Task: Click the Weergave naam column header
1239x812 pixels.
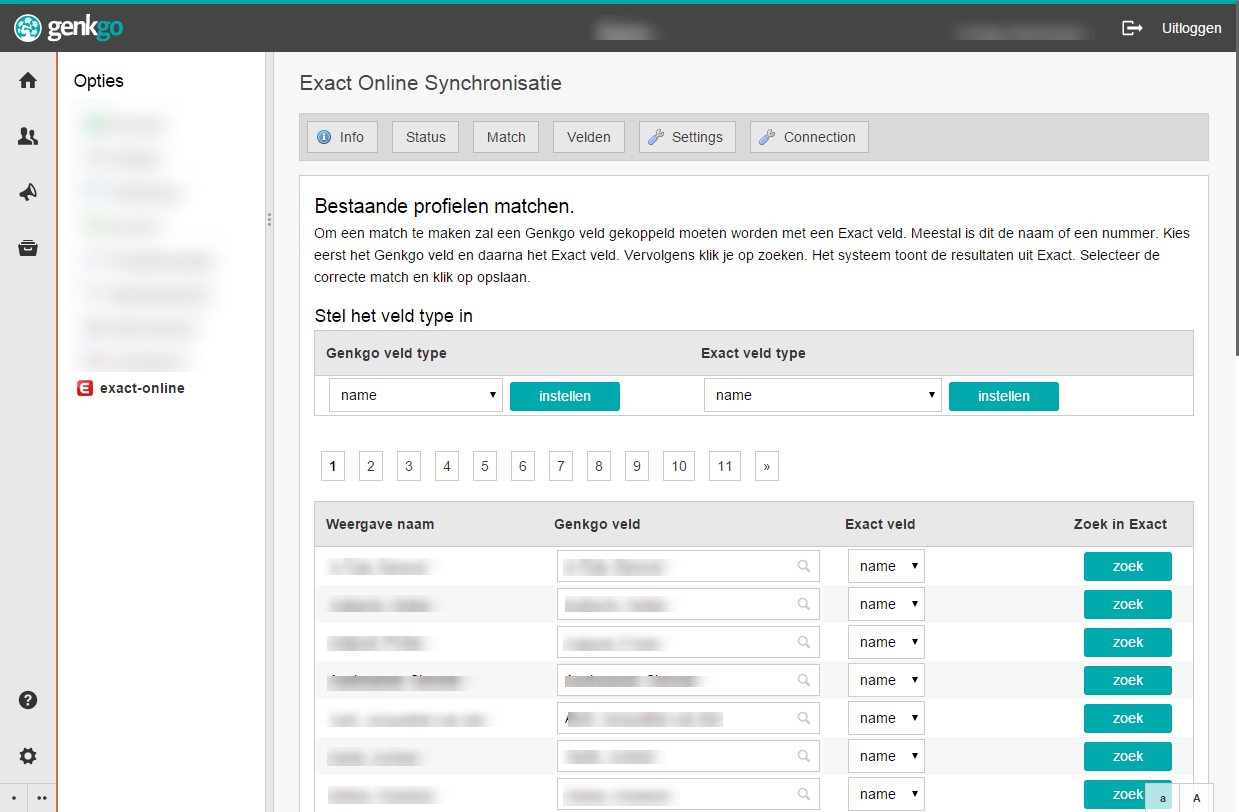Action: coord(380,524)
